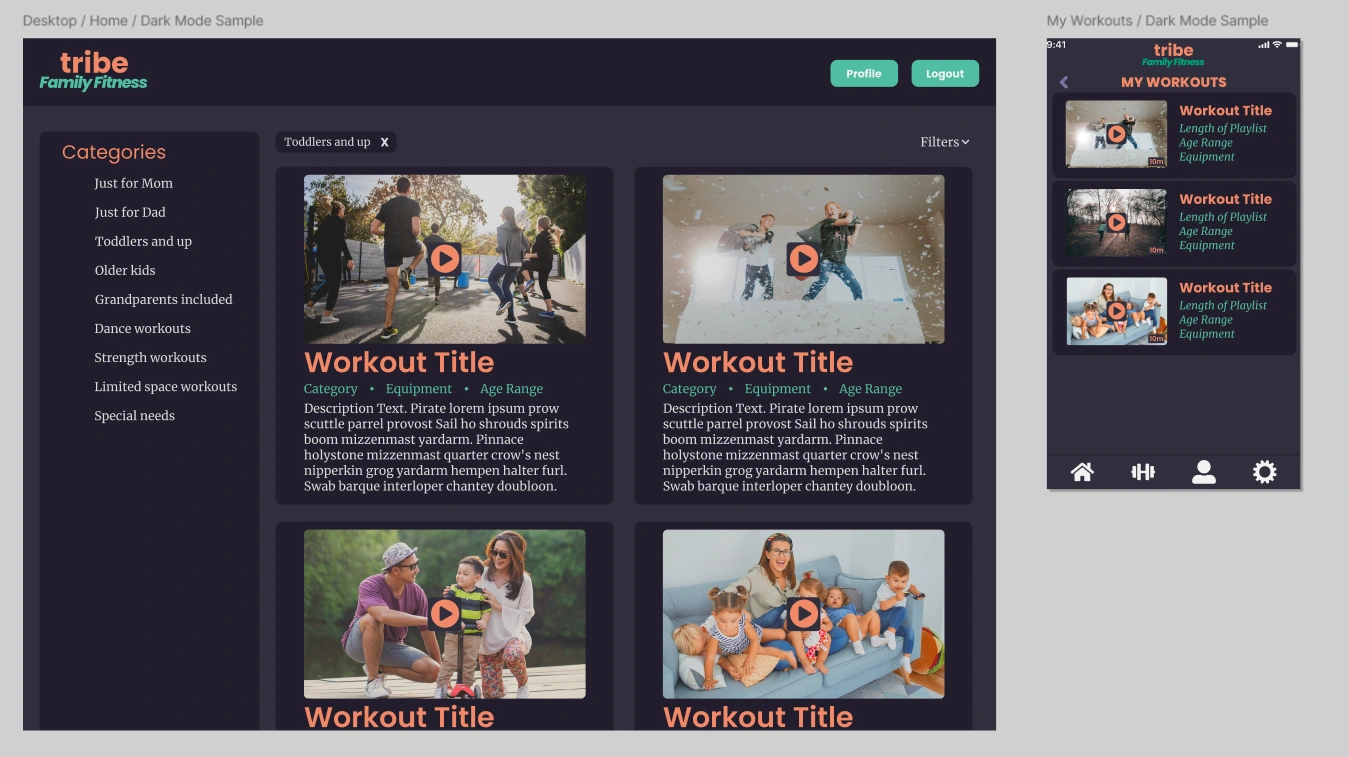Tap Equipment in the mobile couch family card
The height and width of the screenshot is (757, 1349).
[1207, 334]
